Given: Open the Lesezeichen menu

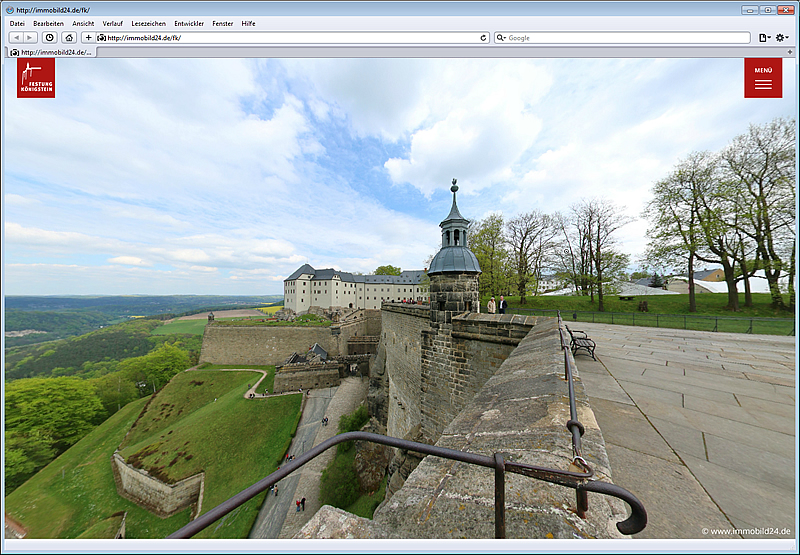Looking at the screenshot, I should 148,23.
